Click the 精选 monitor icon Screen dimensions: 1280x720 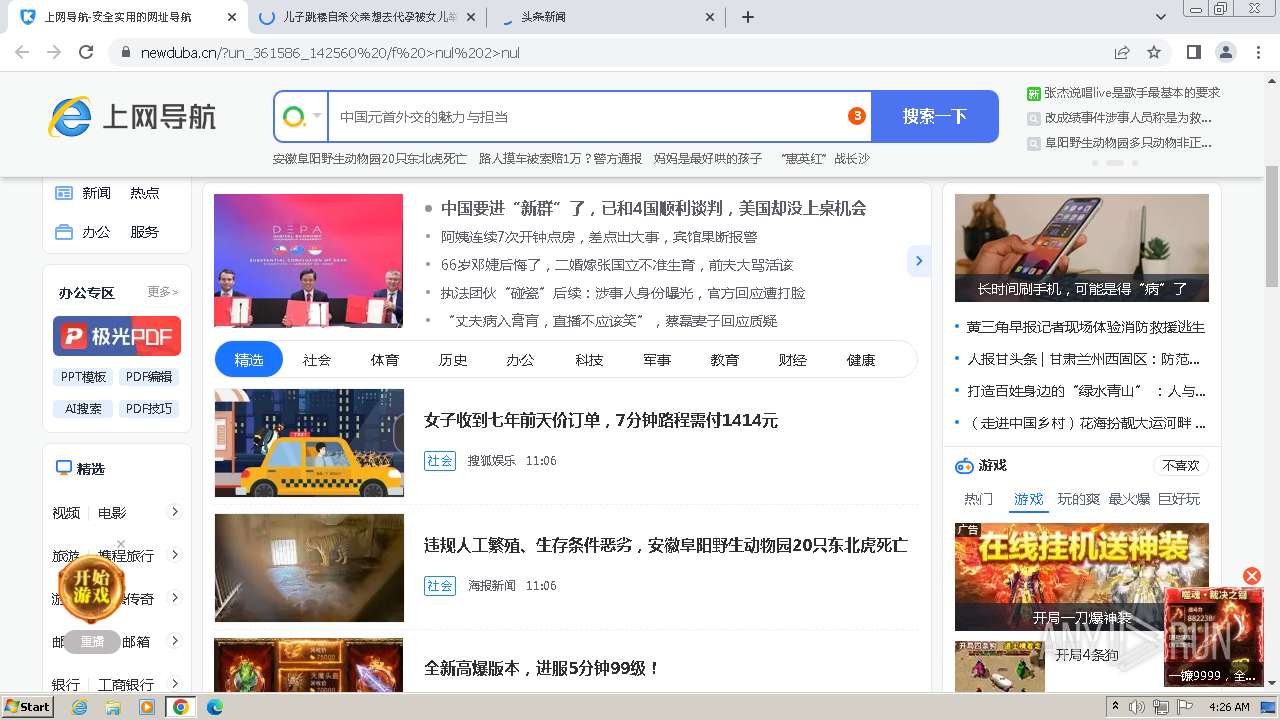64,468
